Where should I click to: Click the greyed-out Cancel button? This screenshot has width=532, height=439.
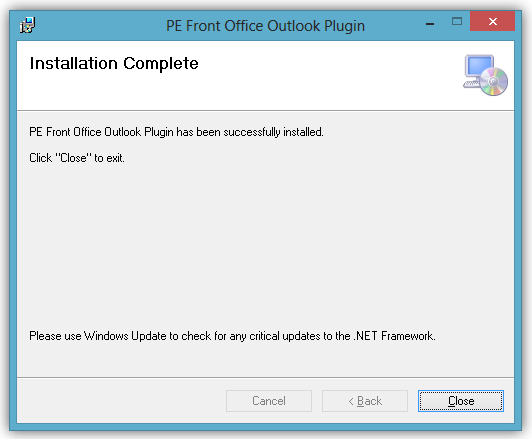tap(269, 401)
